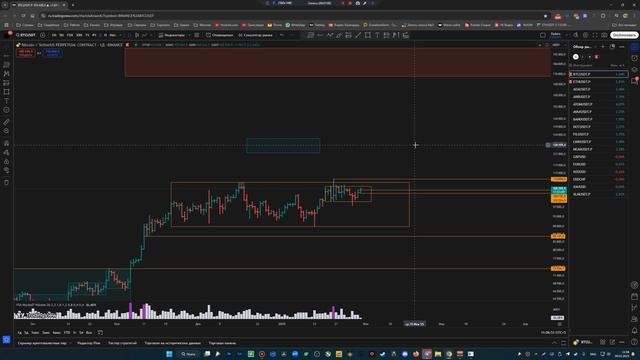Select XAUUSD in the watchlist
Image resolution: width=640 pixels, height=360 pixels.
coord(598,187)
